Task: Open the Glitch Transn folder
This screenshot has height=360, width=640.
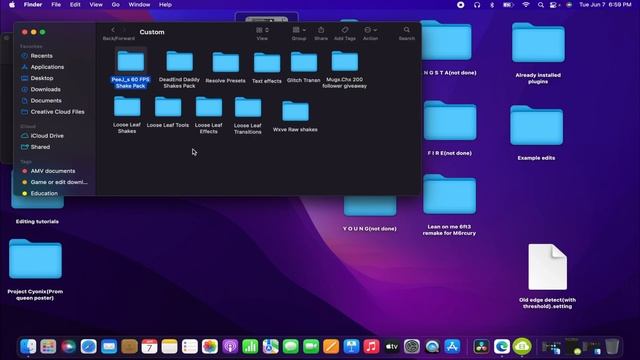Action: pyautogui.click(x=304, y=62)
